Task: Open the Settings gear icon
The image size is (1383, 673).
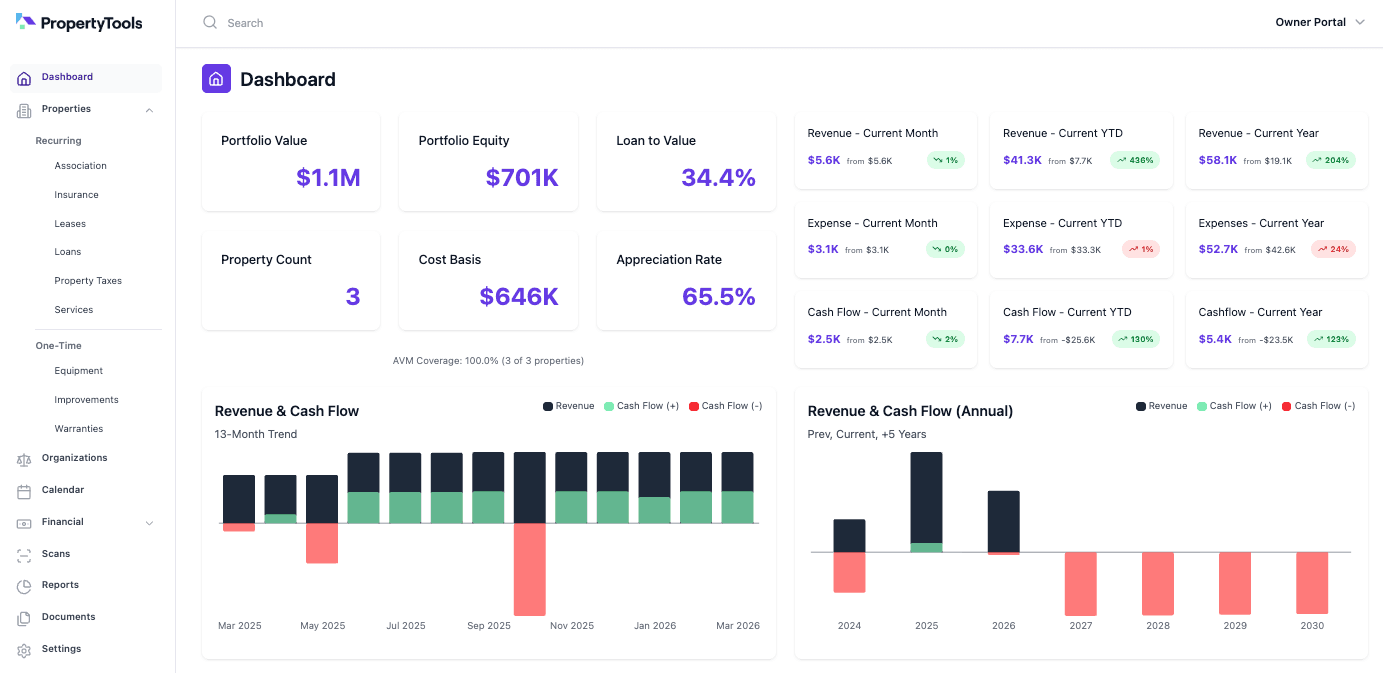Action: click(22, 648)
